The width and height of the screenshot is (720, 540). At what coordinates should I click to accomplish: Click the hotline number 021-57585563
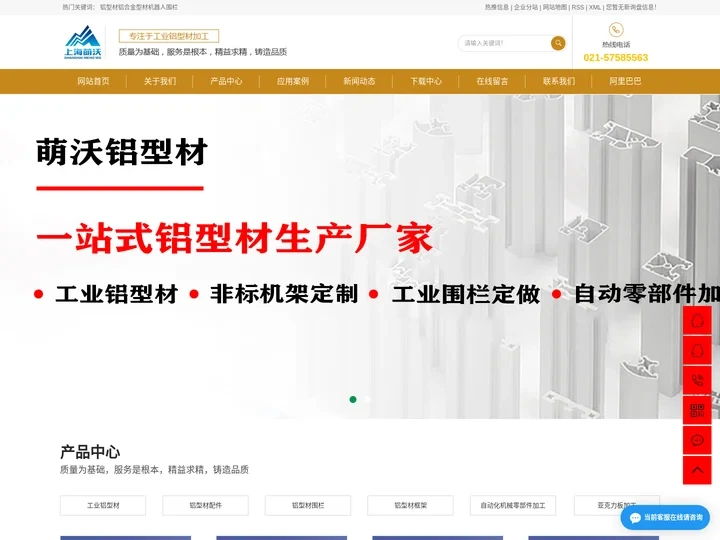pyautogui.click(x=616, y=57)
